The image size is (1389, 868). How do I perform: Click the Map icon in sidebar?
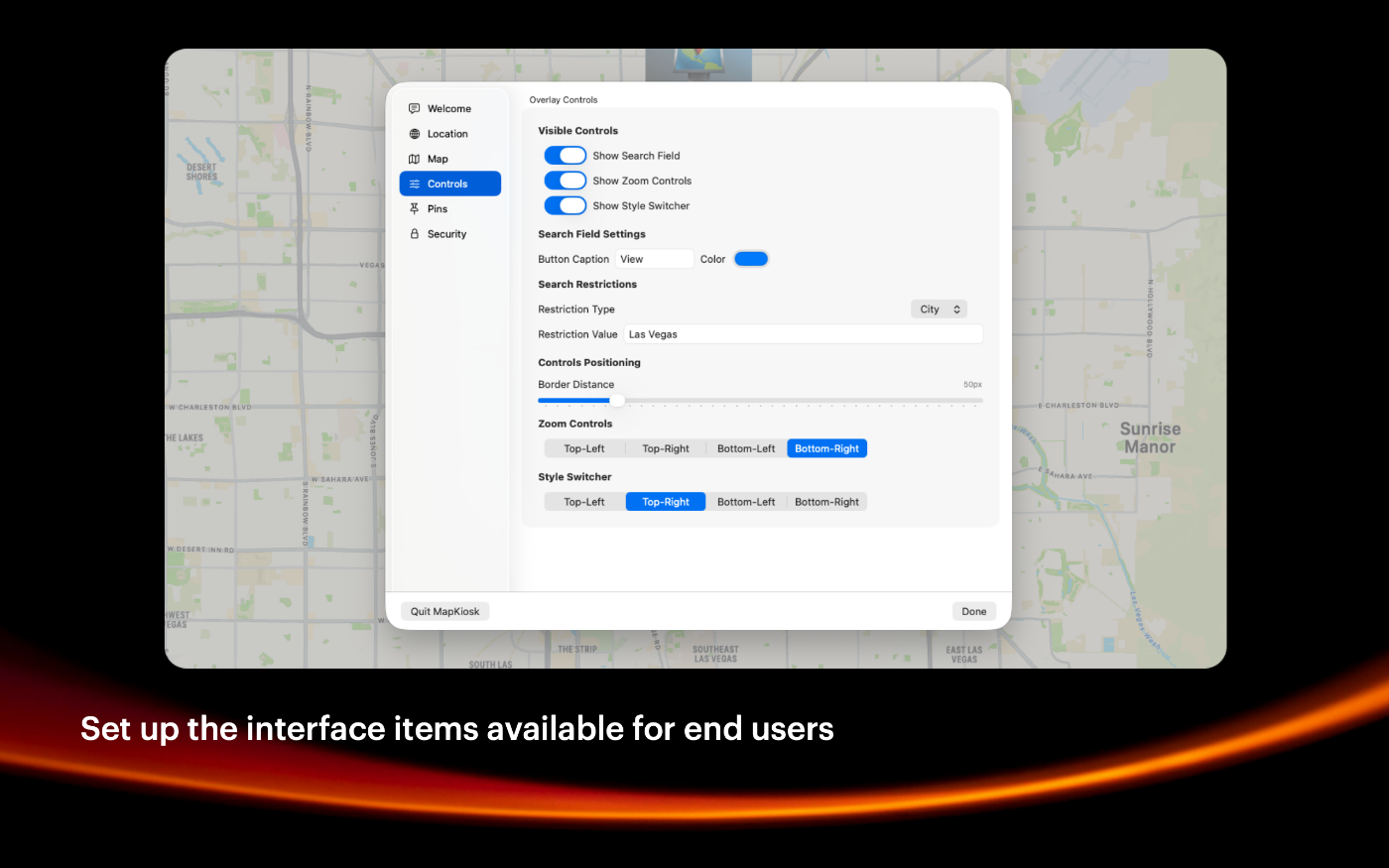click(x=415, y=159)
